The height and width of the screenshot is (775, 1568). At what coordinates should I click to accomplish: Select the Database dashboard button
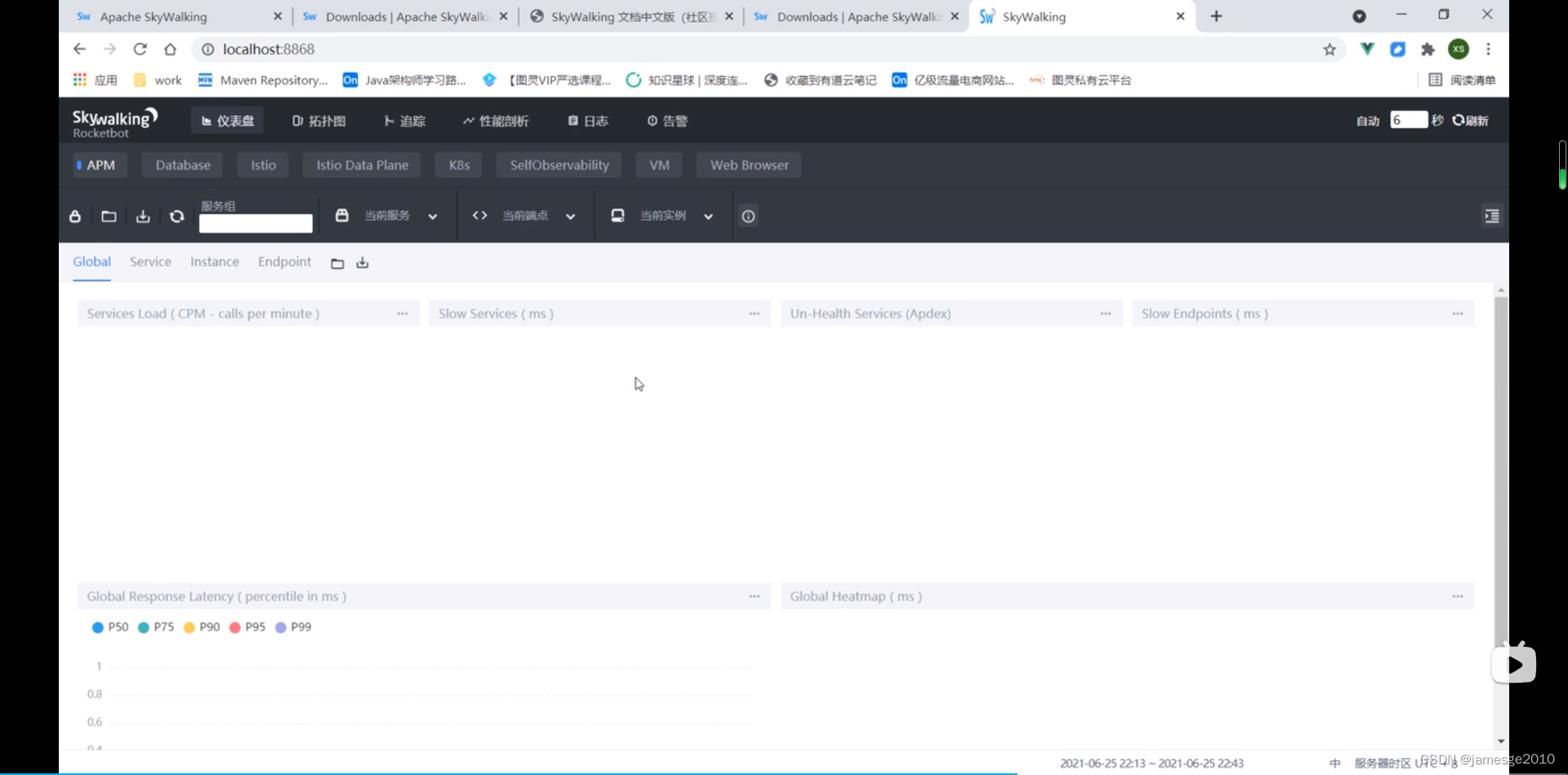183,165
